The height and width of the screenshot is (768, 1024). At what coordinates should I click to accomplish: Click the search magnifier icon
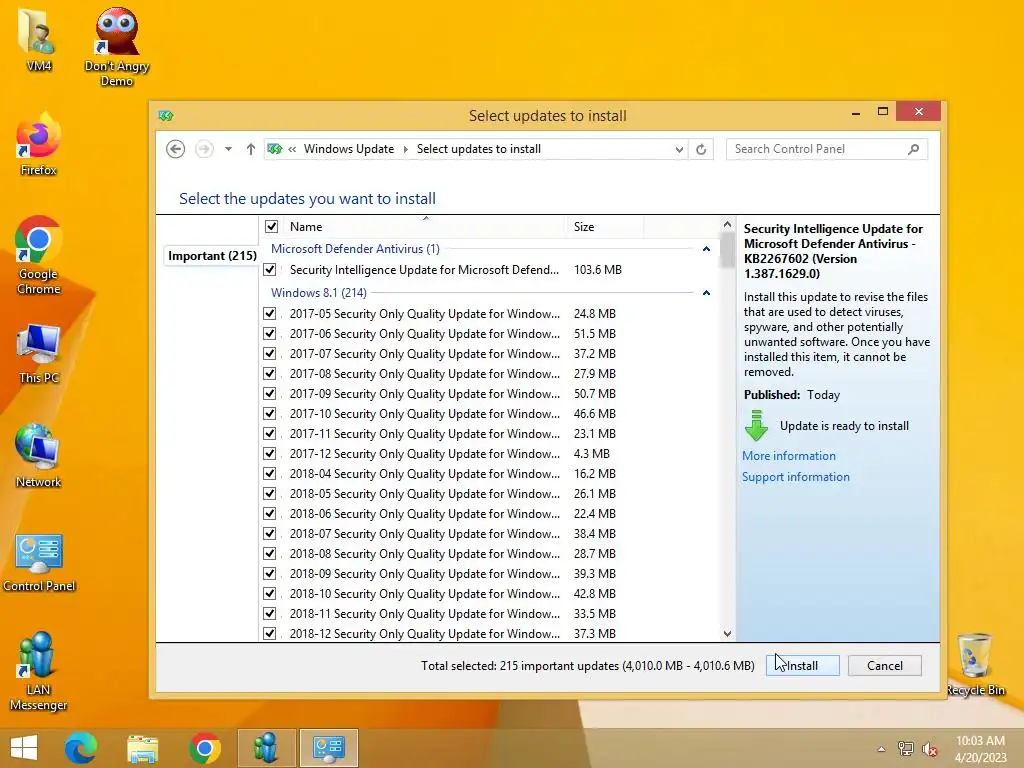coord(914,149)
